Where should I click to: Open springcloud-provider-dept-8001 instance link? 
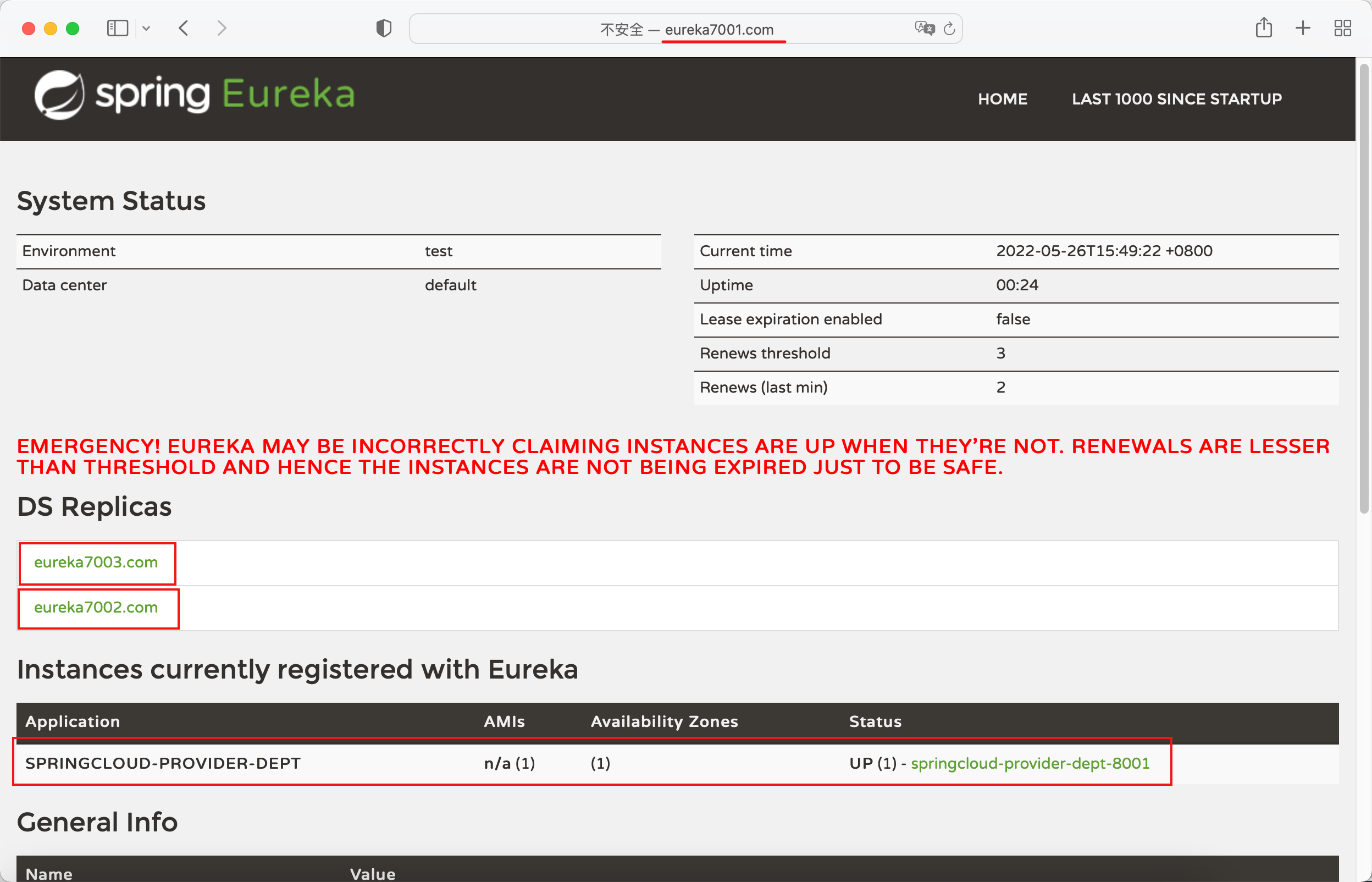coord(1030,763)
